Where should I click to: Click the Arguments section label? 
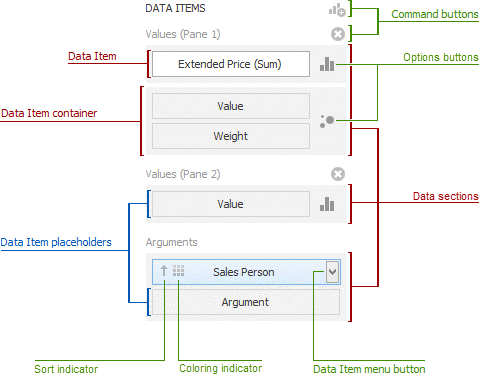click(171, 242)
